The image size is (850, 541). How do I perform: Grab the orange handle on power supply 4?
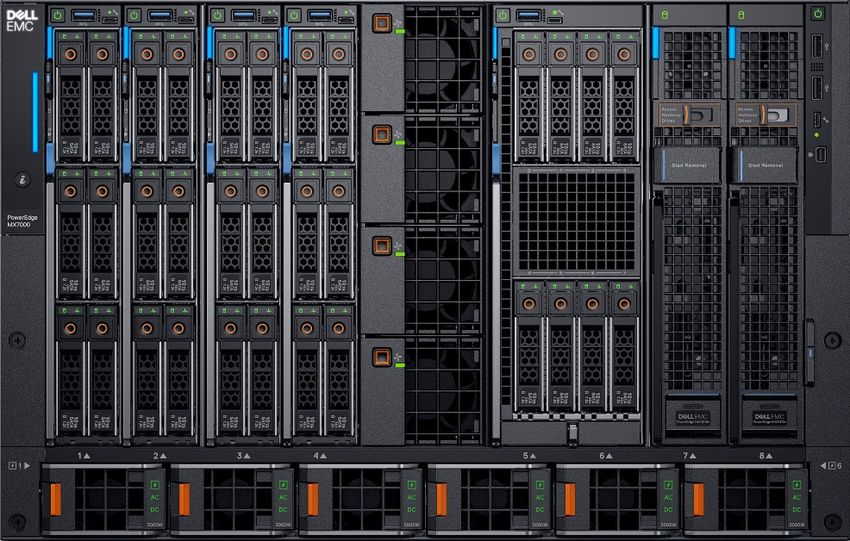pyautogui.click(x=441, y=499)
